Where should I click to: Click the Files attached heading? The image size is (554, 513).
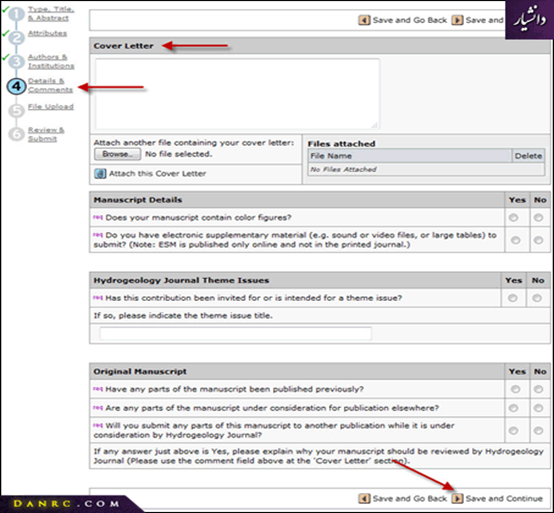[x=341, y=144]
